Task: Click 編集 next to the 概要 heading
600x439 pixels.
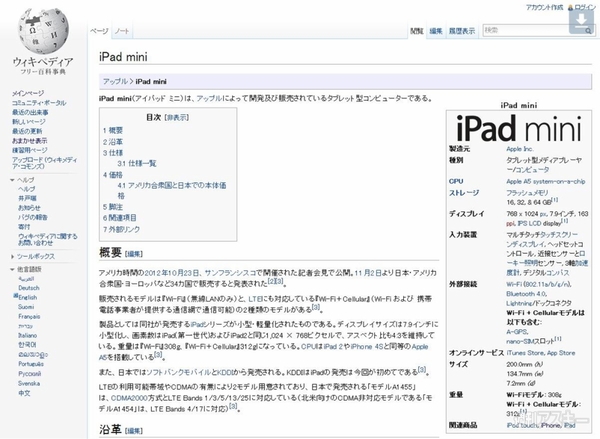Action: (x=134, y=254)
